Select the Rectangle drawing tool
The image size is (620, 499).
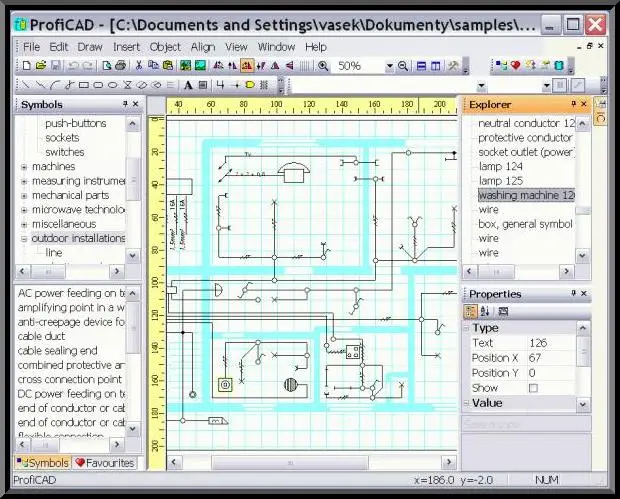coord(83,85)
